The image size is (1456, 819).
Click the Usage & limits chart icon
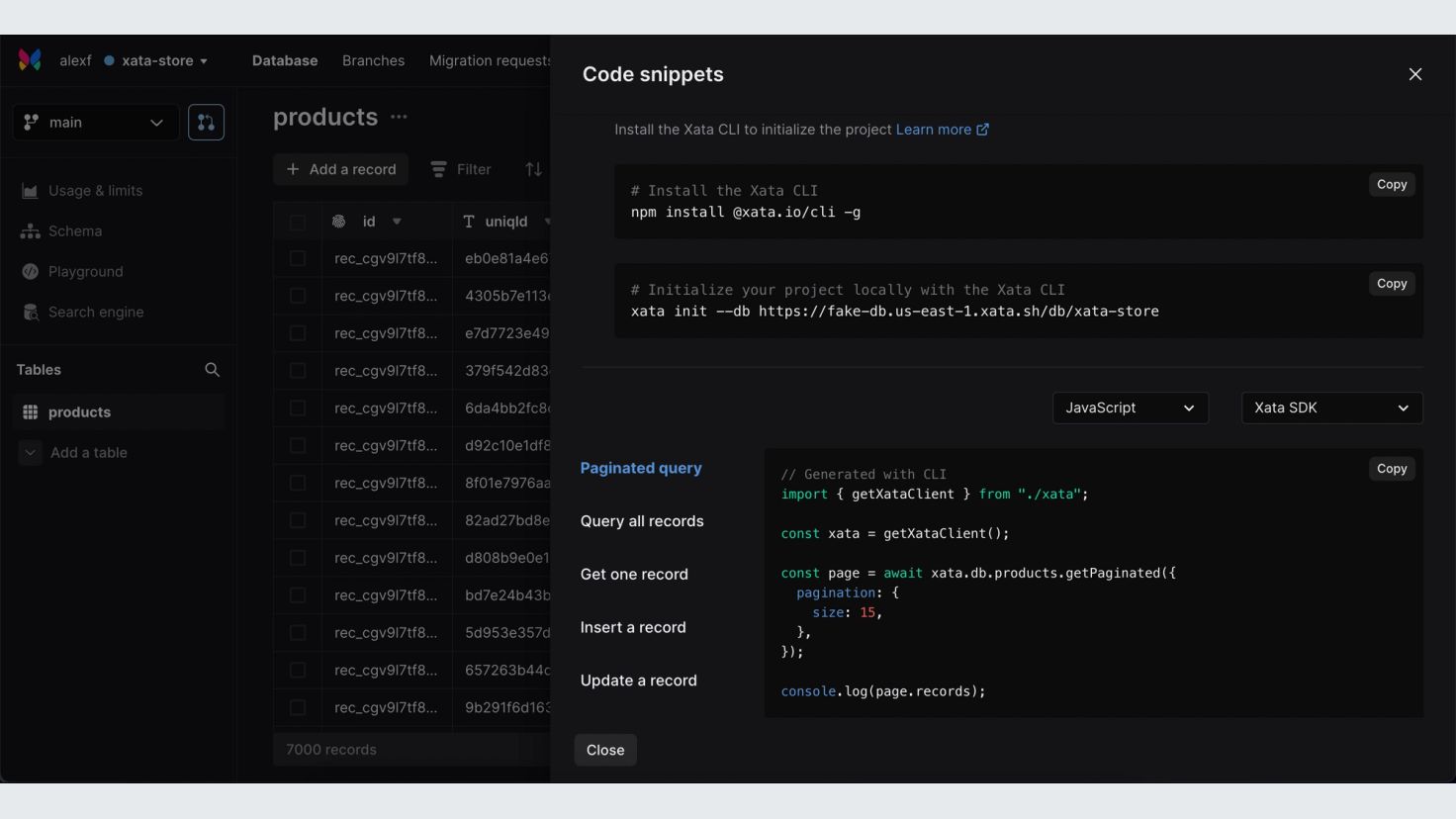point(30,191)
